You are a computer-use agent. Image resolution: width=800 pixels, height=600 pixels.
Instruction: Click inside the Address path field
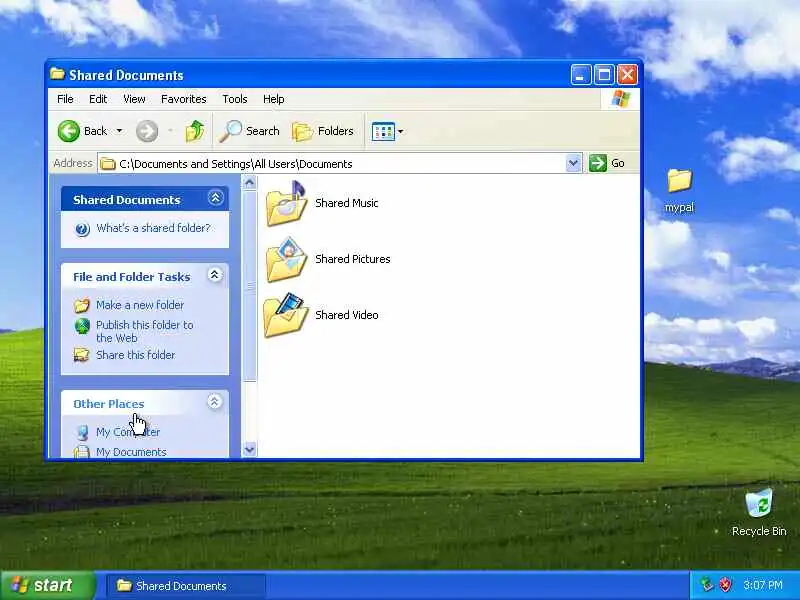pyautogui.click(x=332, y=164)
